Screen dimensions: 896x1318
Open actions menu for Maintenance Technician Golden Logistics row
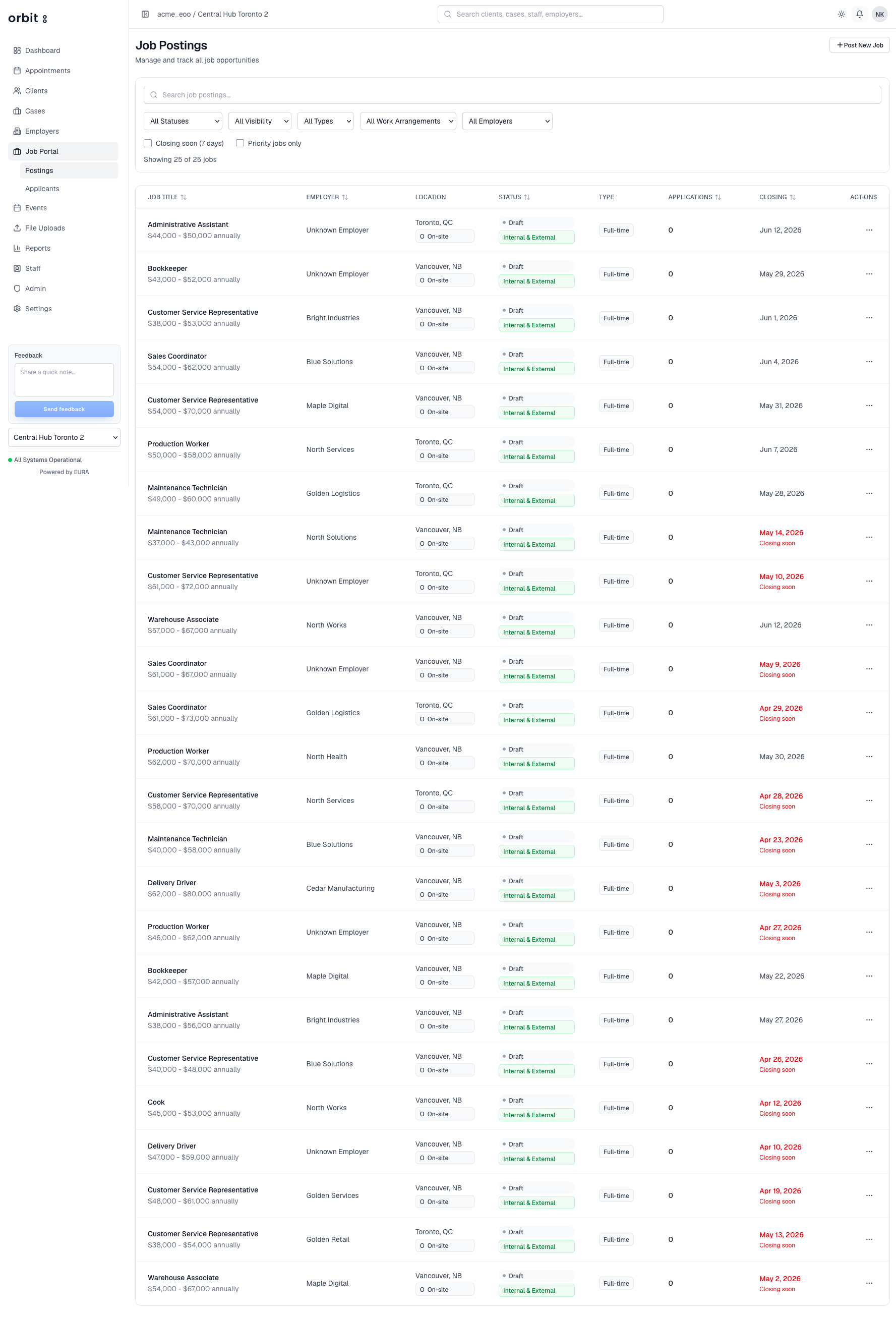click(x=869, y=493)
